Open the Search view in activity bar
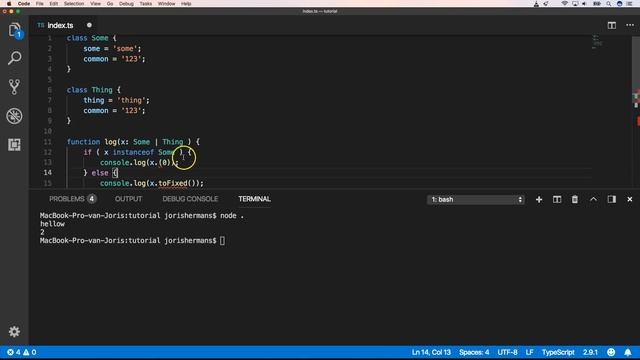 click(14, 58)
